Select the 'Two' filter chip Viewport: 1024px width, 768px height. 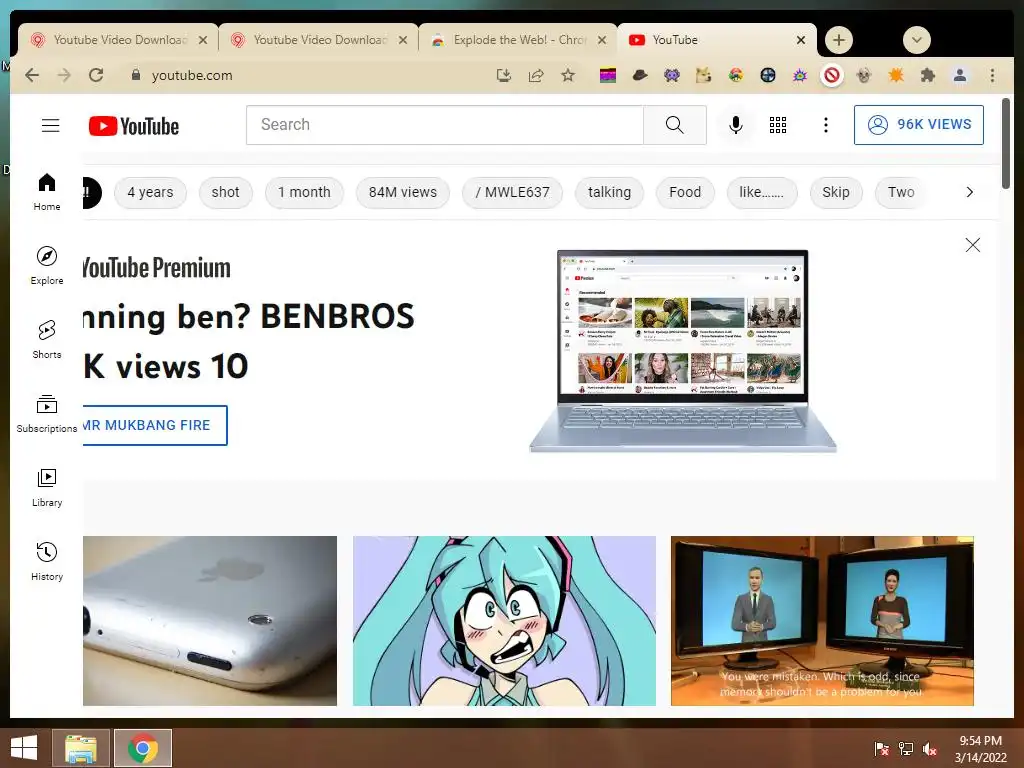[901, 192]
